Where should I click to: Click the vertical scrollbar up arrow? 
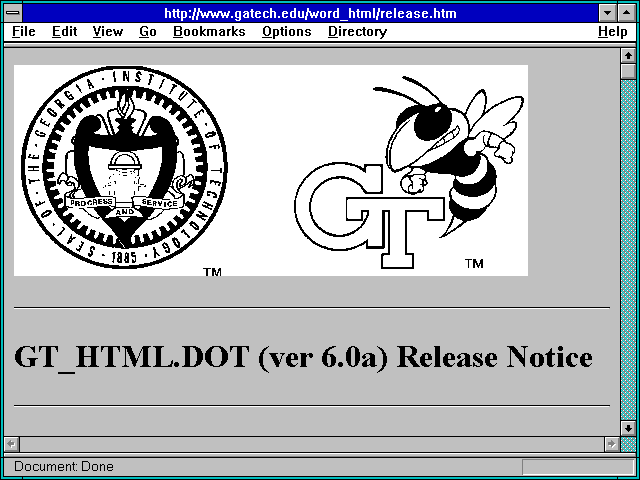628,56
